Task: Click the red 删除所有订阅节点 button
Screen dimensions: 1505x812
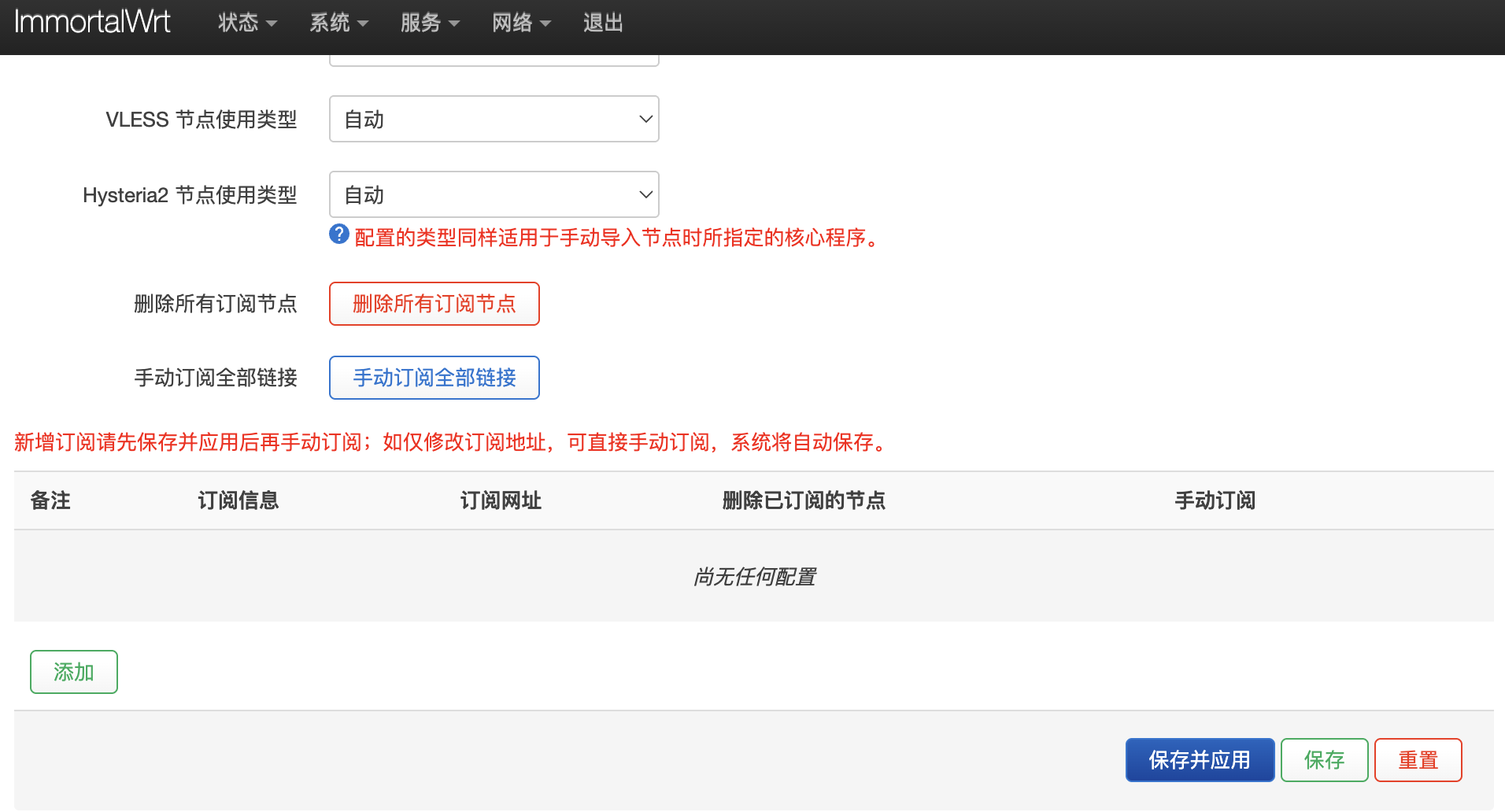Action: (x=434, y=304)
